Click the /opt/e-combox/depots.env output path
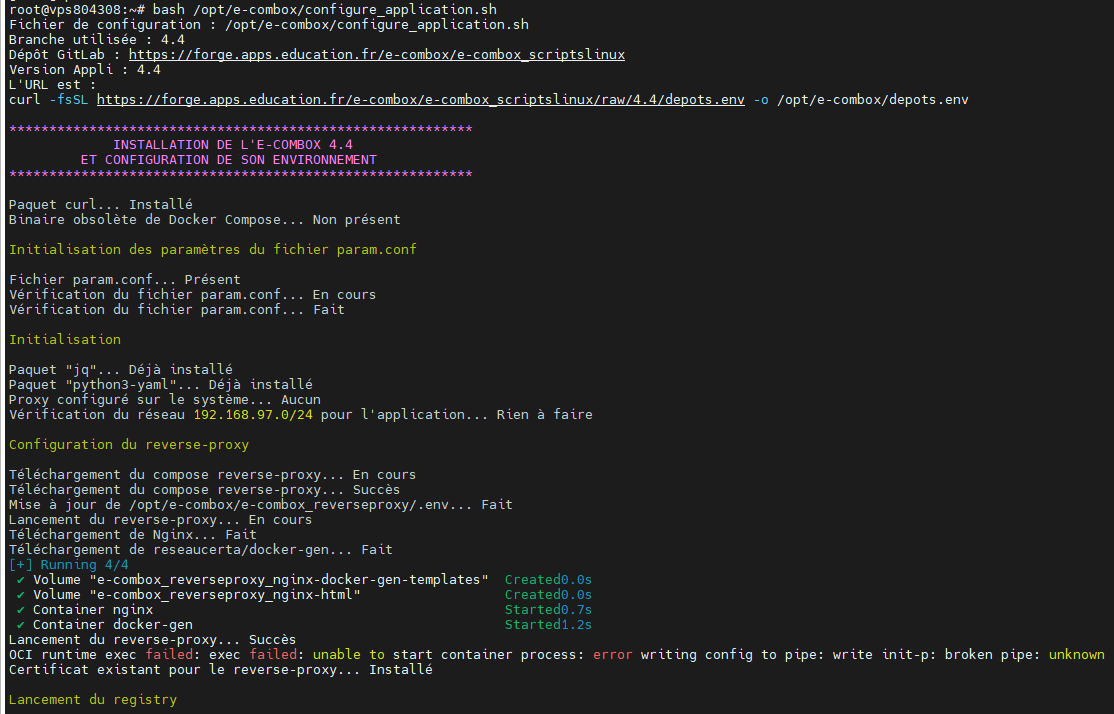 [x=872, y=100]
